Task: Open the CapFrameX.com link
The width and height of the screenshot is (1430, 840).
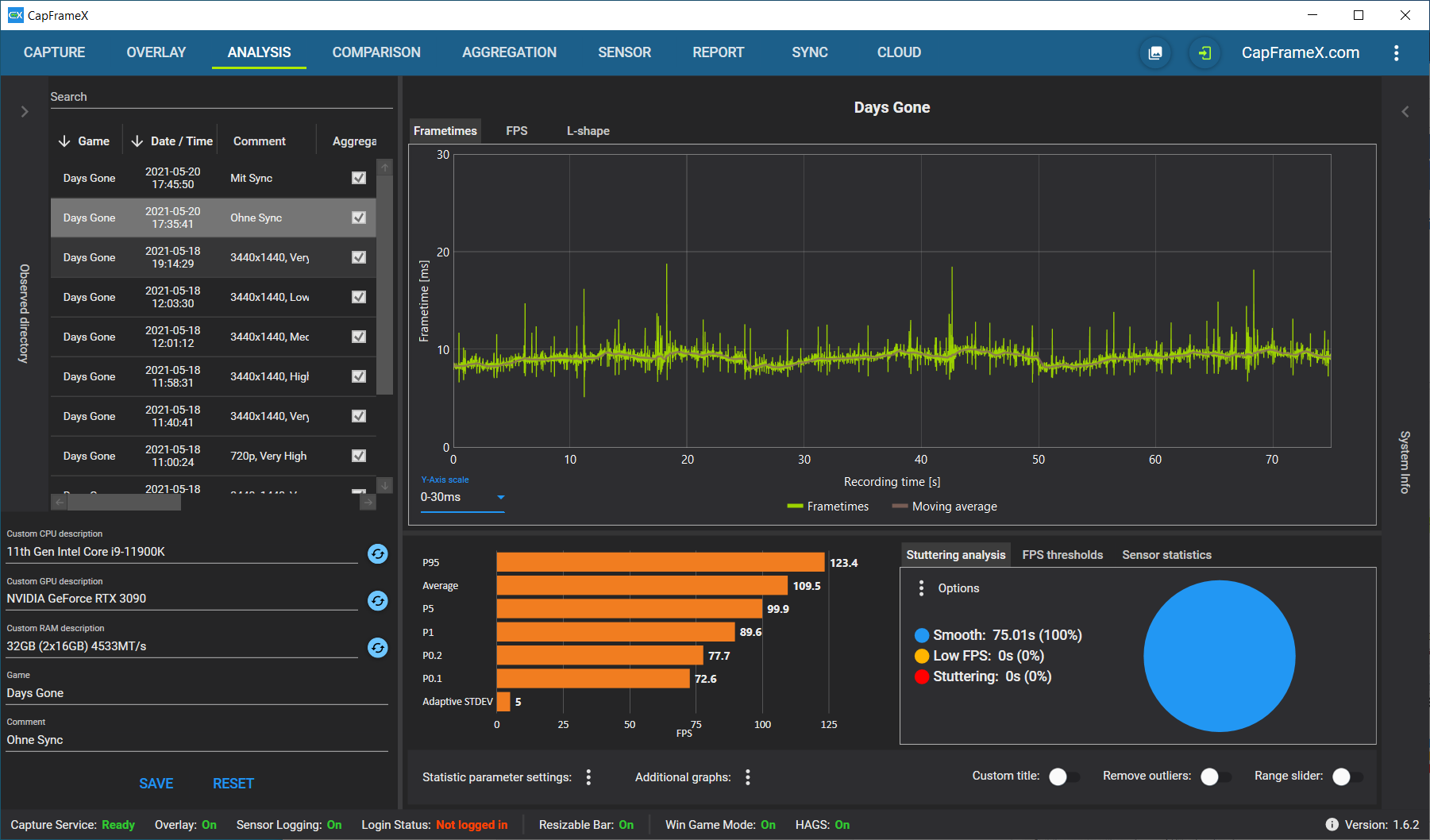Action: click(x=1301, y=53)
